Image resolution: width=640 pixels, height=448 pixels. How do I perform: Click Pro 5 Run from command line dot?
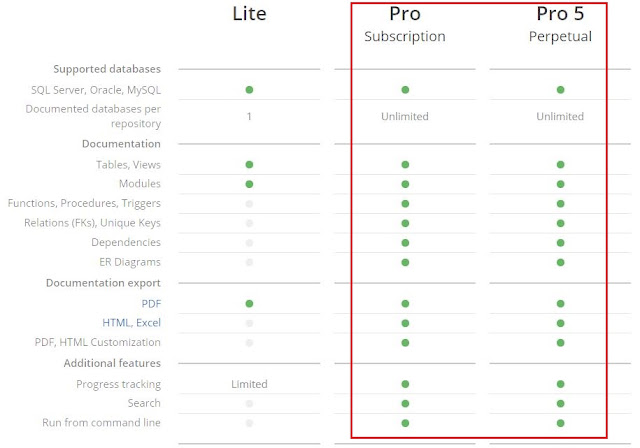(x=560, y=423)
